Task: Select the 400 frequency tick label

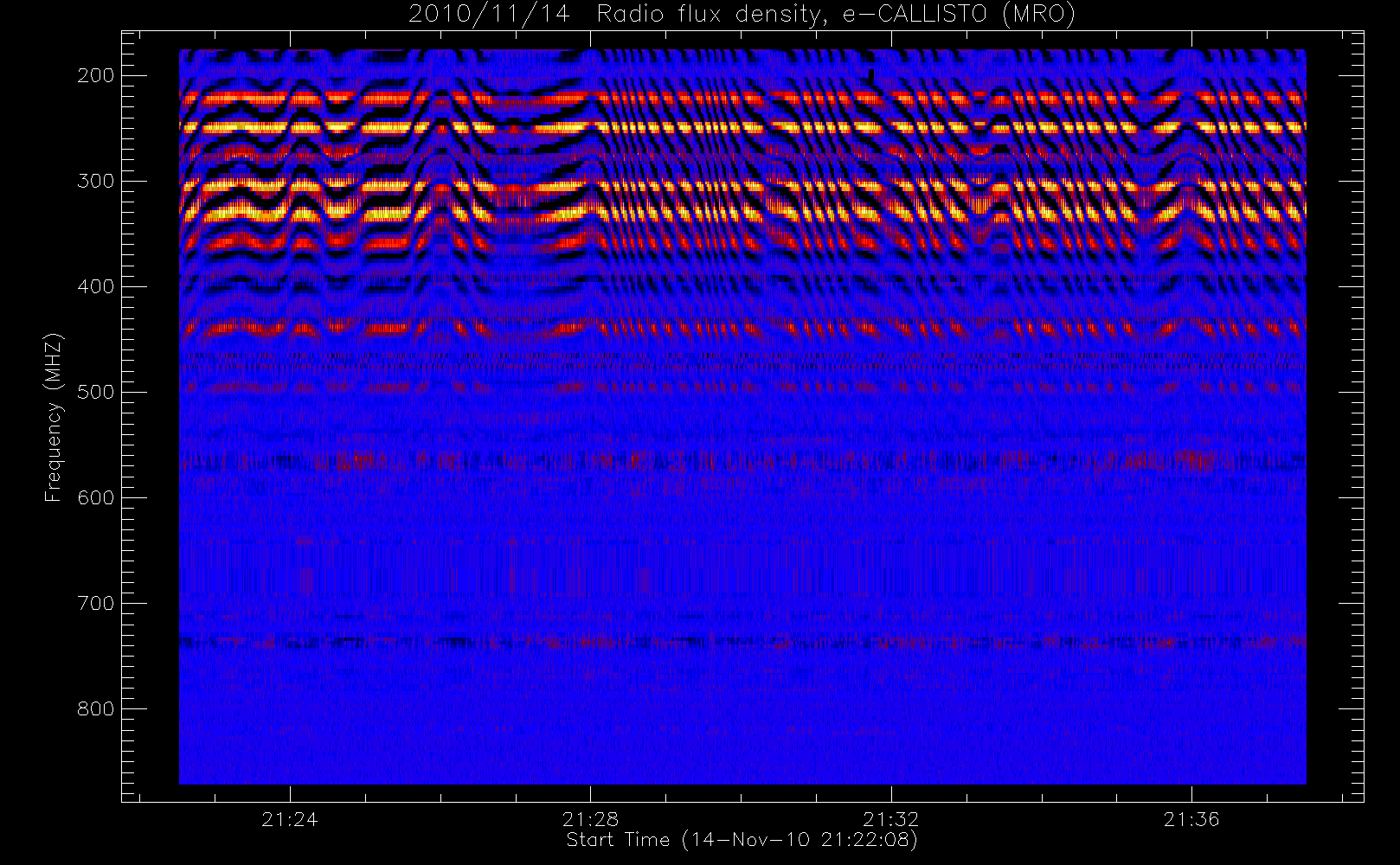Action: click(x=95, y=286)
